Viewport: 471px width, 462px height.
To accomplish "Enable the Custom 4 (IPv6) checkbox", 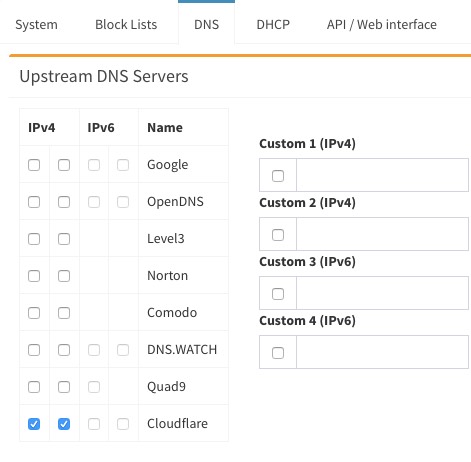I will [x=278, y=353].
